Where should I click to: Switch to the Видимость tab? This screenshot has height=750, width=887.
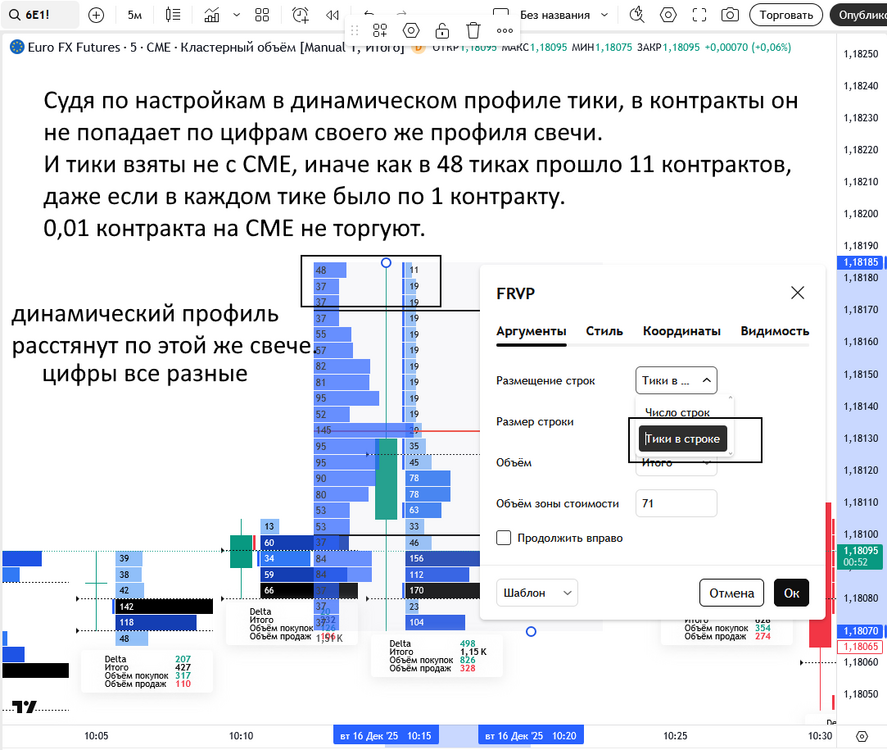coord(774,331)
